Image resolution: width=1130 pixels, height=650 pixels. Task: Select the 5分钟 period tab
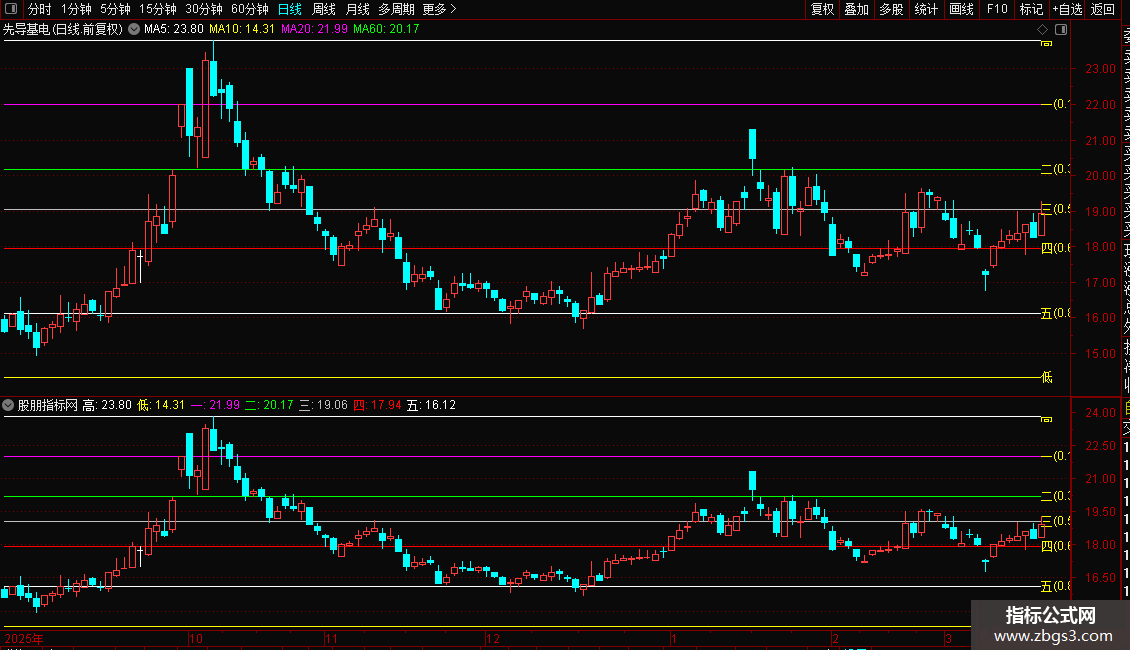tap(115, 9)
